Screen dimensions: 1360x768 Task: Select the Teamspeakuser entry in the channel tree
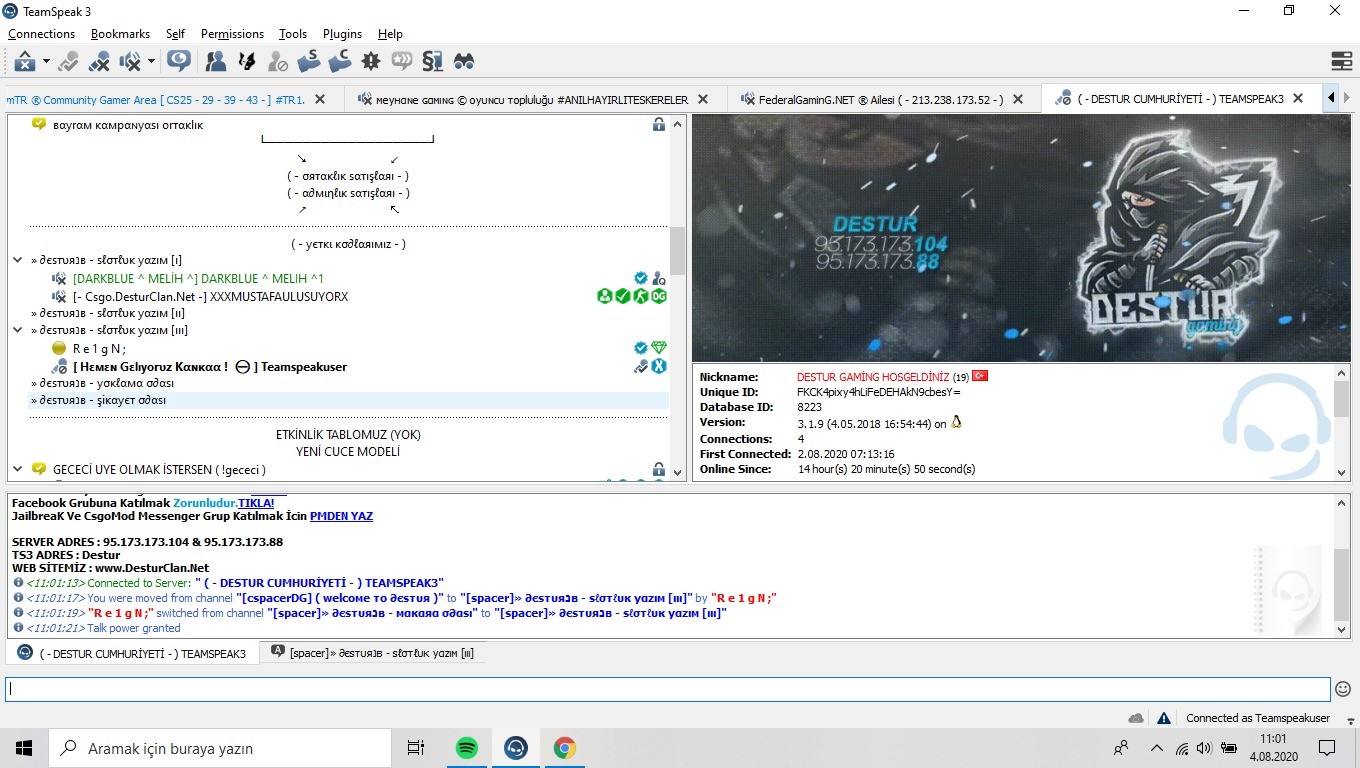point(210,367)
